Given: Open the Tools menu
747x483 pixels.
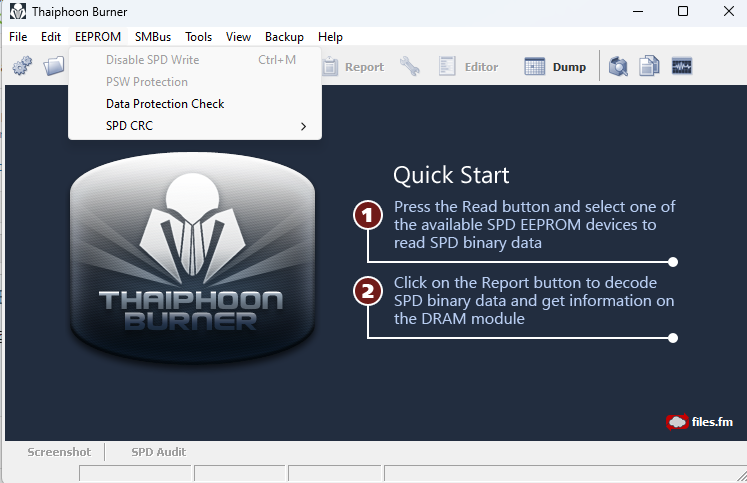Looking at the screenshot, I should pyautogui.click(x=198, y=37).
